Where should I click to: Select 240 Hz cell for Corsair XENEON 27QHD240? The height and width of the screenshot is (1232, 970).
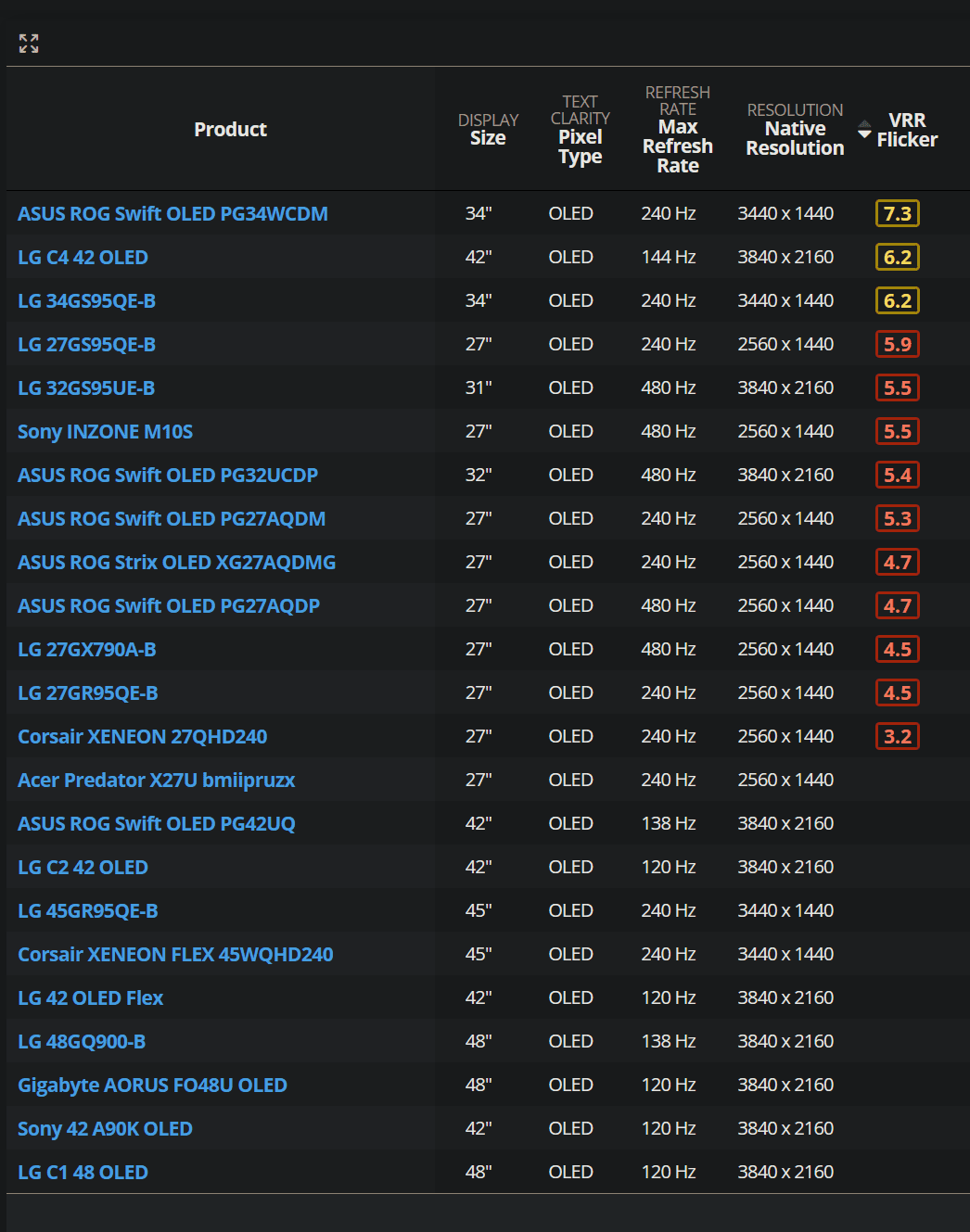tap(669, 737)
